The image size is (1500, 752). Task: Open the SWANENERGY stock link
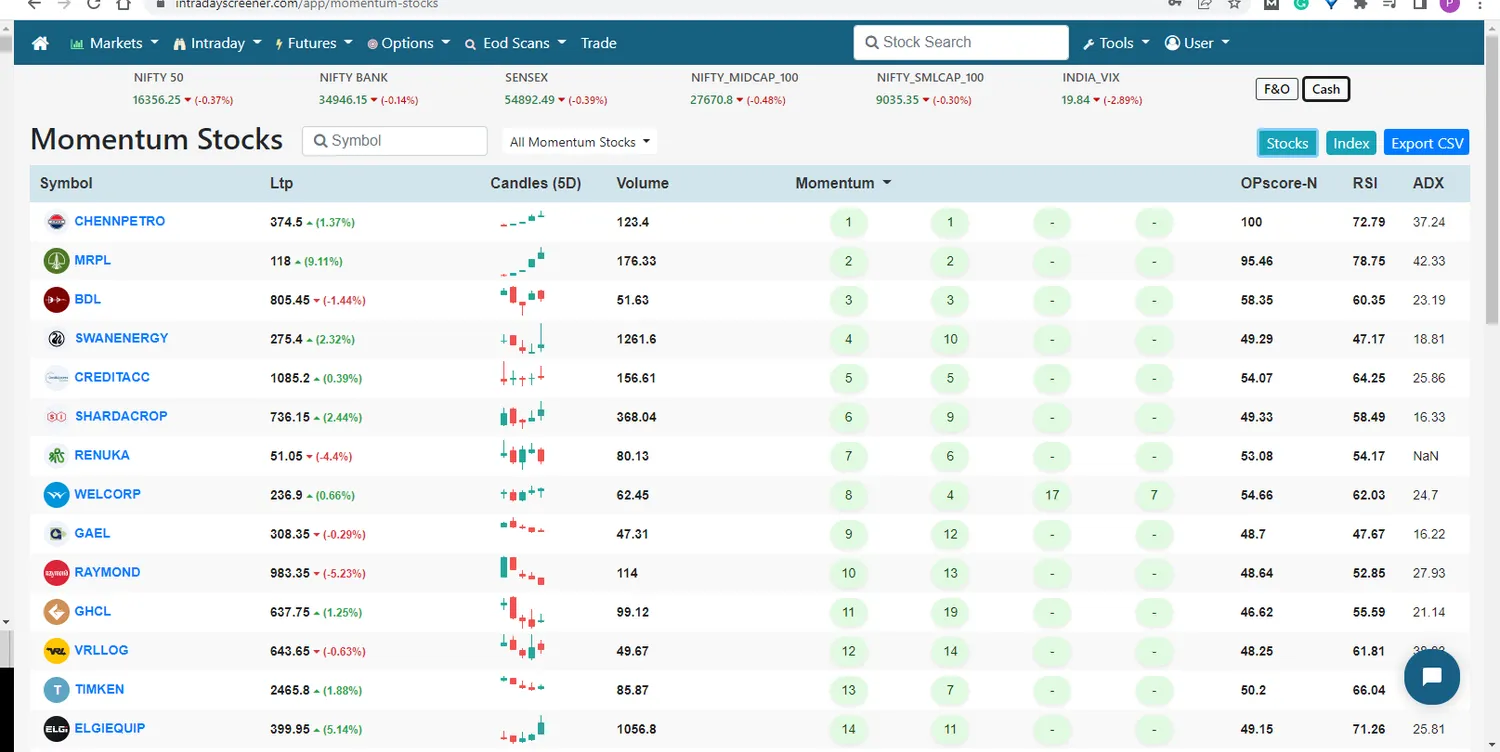[122, 338]
